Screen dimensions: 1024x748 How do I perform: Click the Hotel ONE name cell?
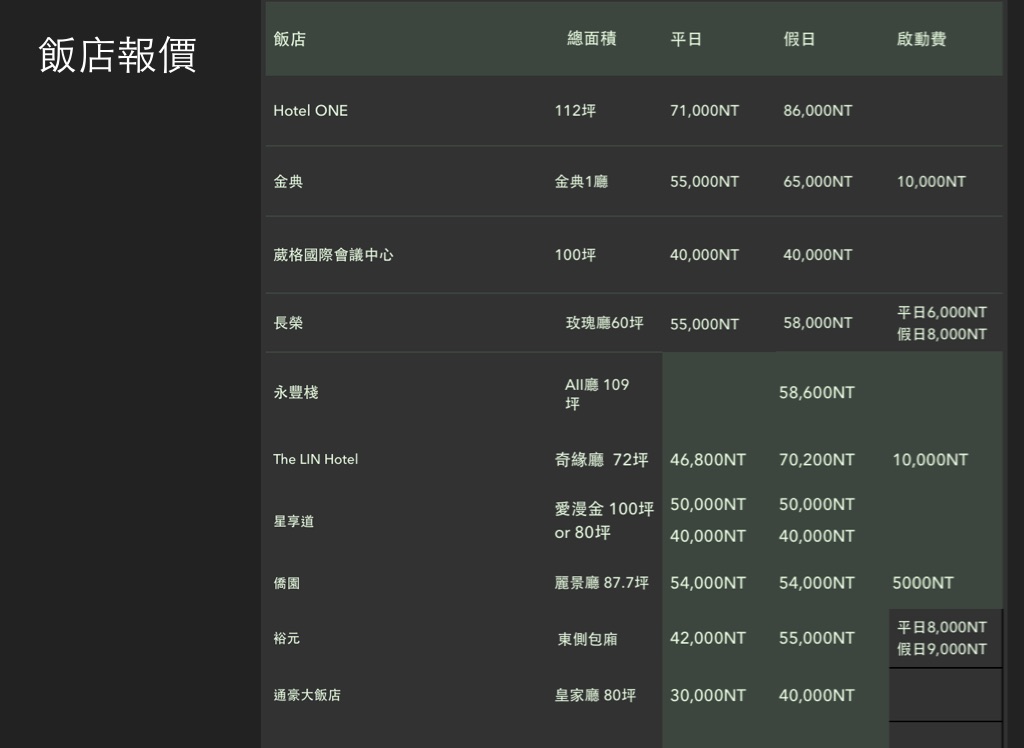click(311, 111)
